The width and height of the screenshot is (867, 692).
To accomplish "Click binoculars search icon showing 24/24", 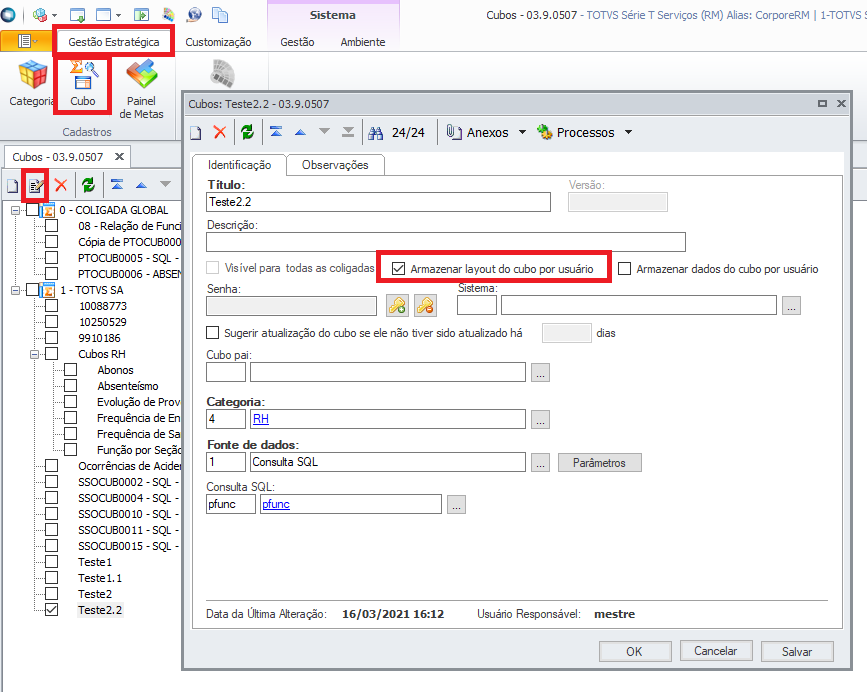I will pos(376,133).
